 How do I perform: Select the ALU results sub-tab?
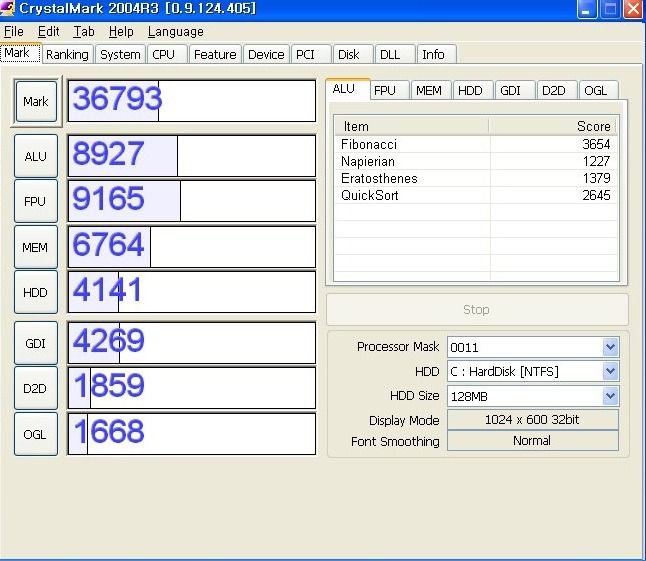(347, 89)
